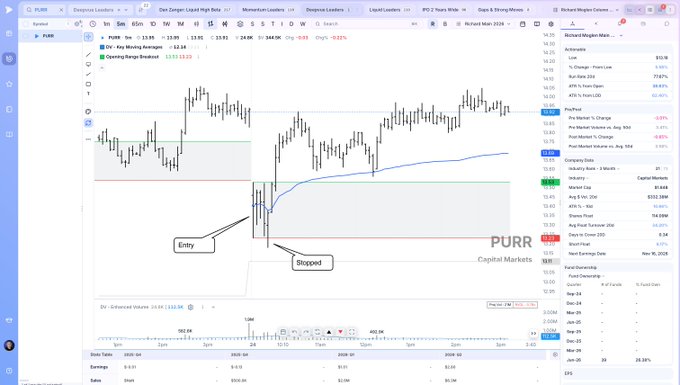
Task: Select the 65m timeframe
Action: (137, 24)
